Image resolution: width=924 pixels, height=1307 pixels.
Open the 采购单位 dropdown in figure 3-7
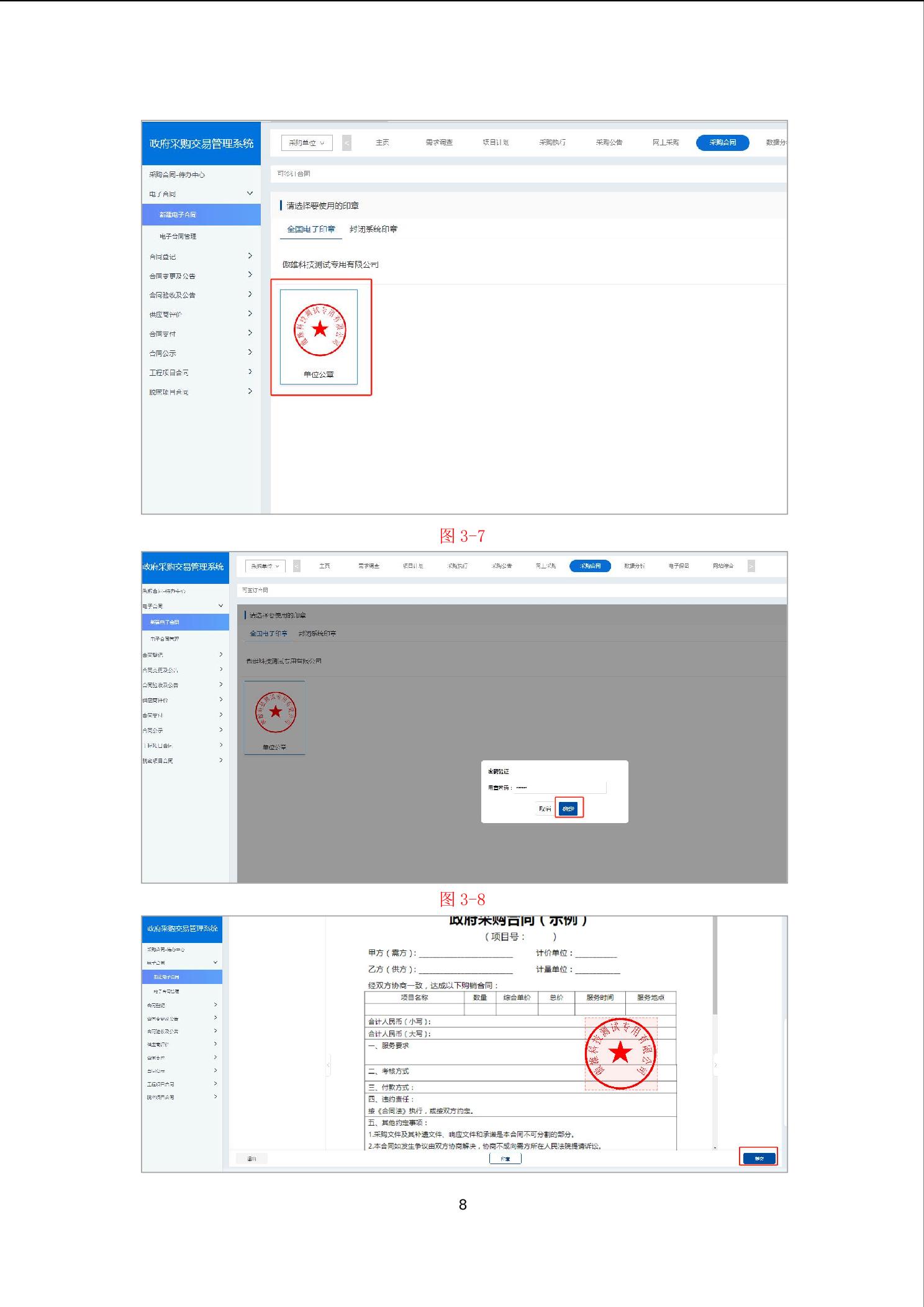coord(307,143)
